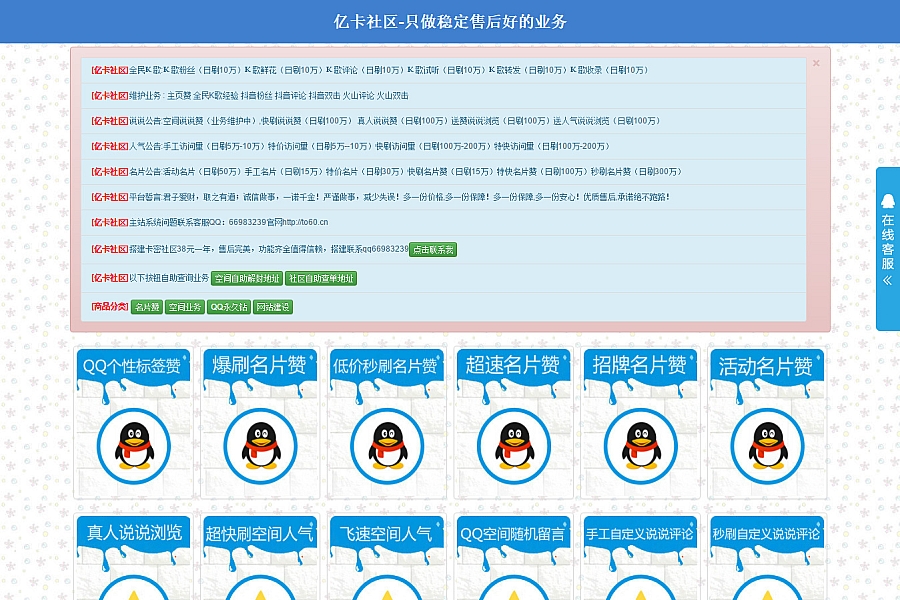Image resolution: width=900 pixels, height=600 pixels.
Task: Select the penguin icon for 低价秒刷名片赞
Action: pos(387,446)
